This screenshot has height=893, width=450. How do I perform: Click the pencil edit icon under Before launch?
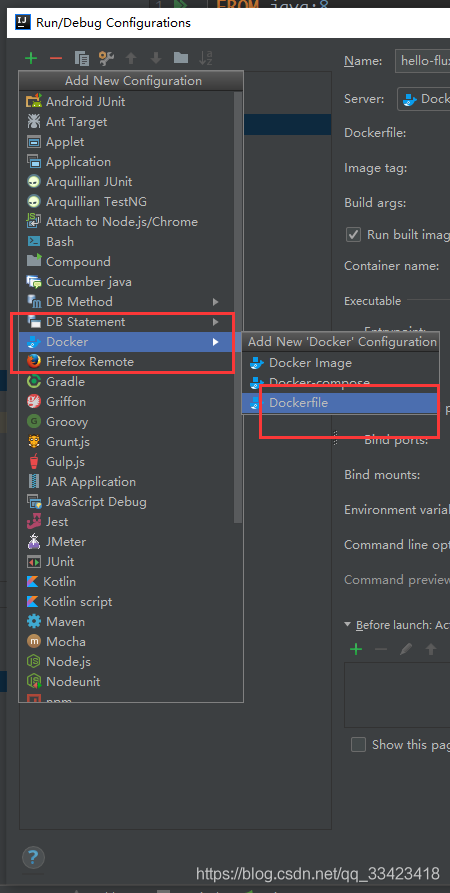click(x=406, y=649)
